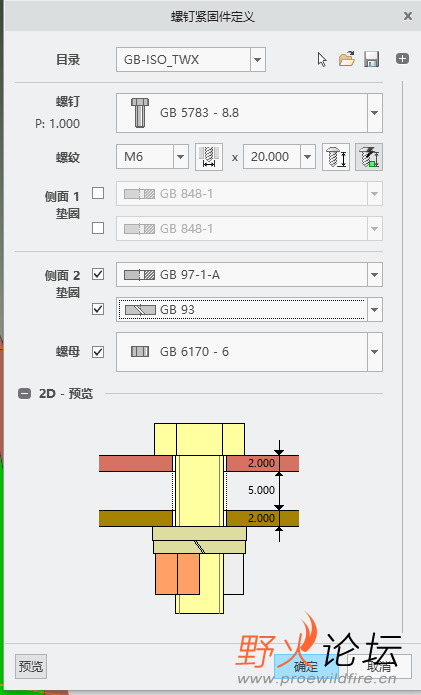Open saved fastener file folder icon
Image resolution: width=421 pixels, height=695 pixels.
(x=347, y=59)
